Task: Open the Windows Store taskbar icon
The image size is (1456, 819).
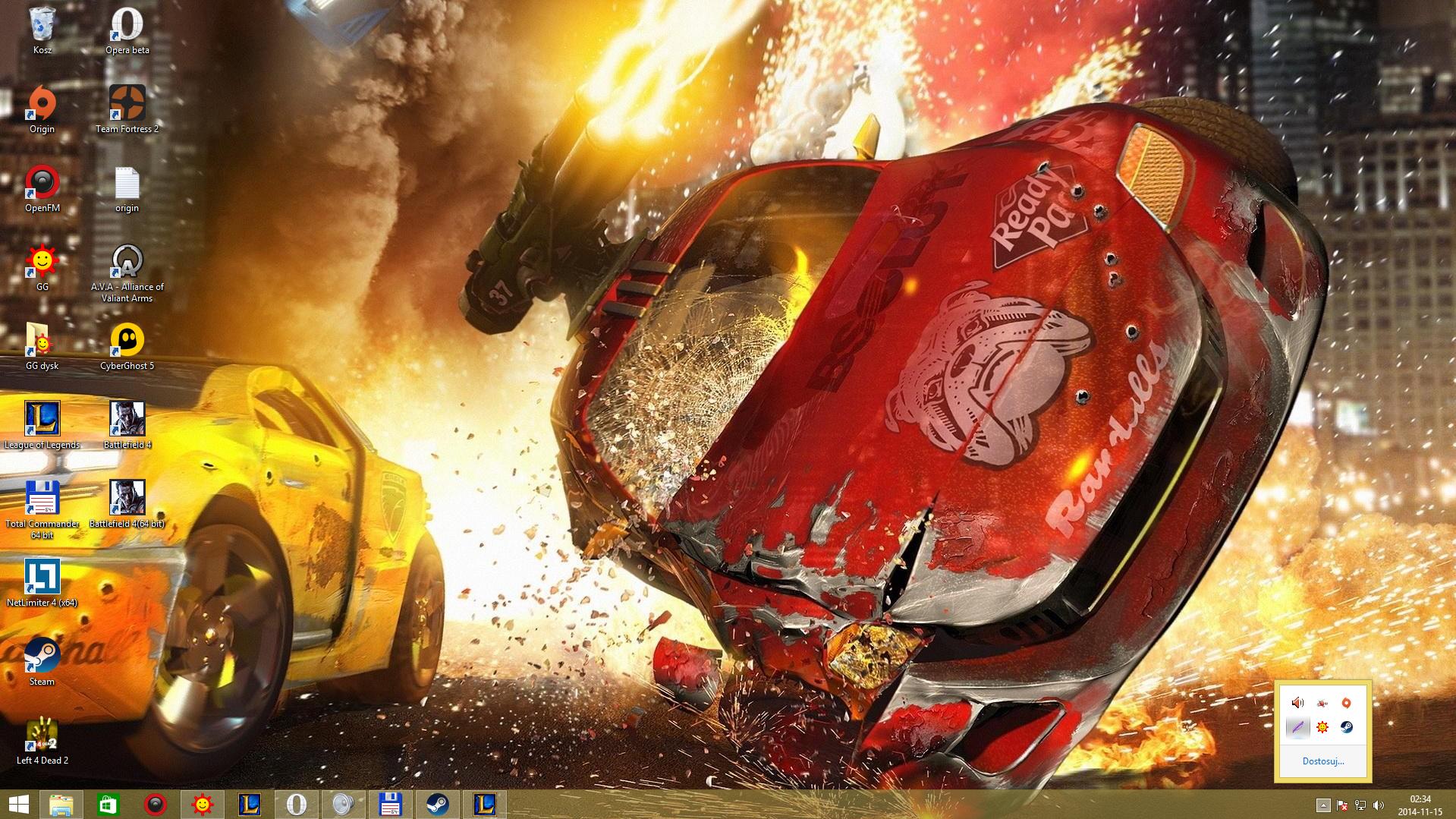Action: 108,805
